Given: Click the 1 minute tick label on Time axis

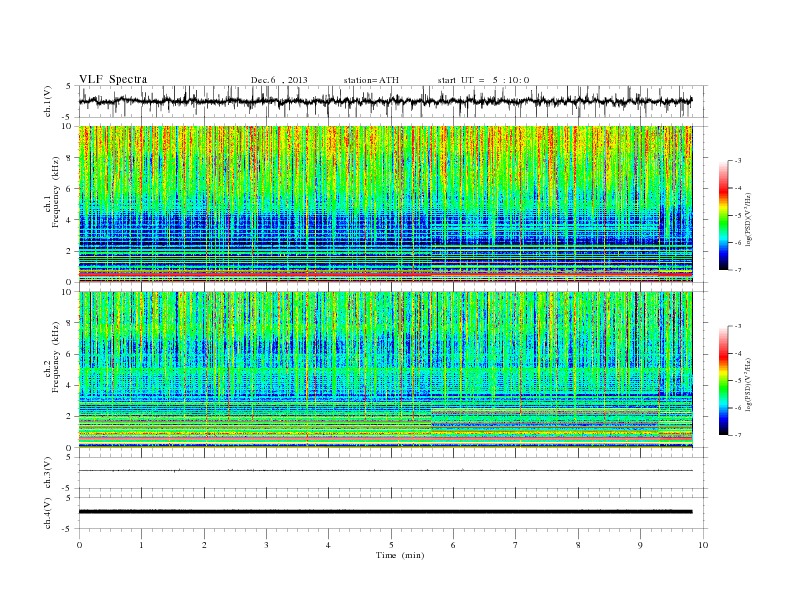Looking at the screenshot, I should click(x=141, y=545).
